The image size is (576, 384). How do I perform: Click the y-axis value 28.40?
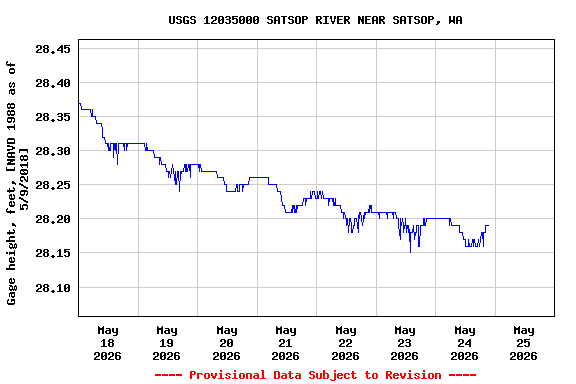(53, 83)
